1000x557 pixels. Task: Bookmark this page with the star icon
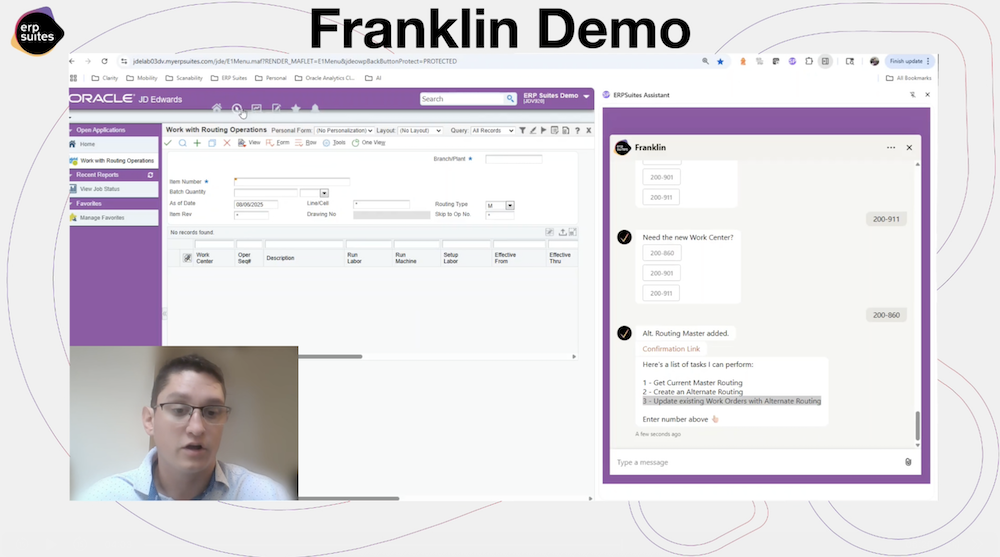coord(720,61)
